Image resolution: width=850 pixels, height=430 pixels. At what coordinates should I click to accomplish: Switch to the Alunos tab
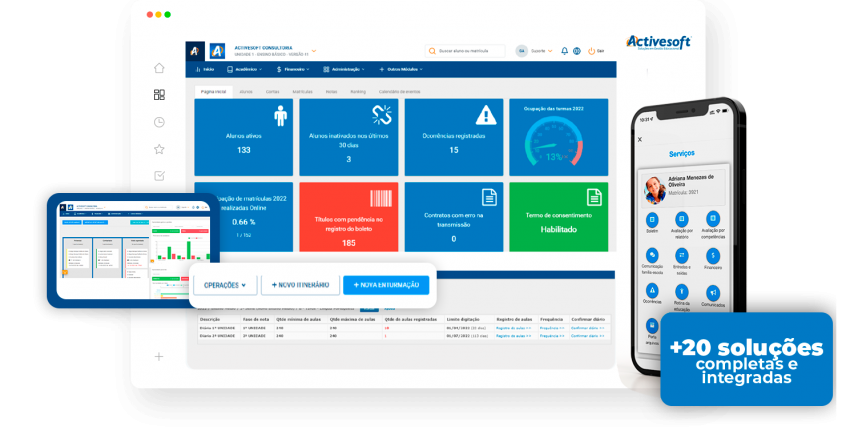coord(246,92)
